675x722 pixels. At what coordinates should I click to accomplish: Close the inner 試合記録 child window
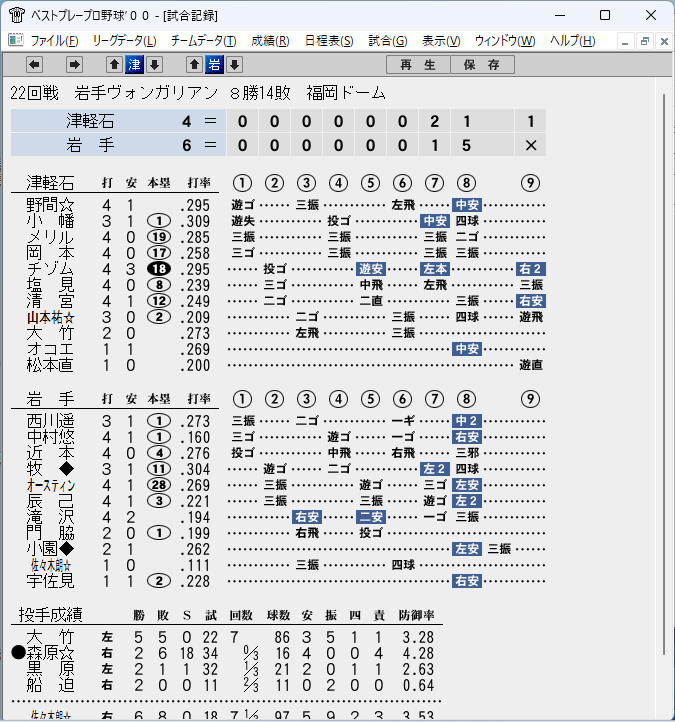tap(664, 41)
